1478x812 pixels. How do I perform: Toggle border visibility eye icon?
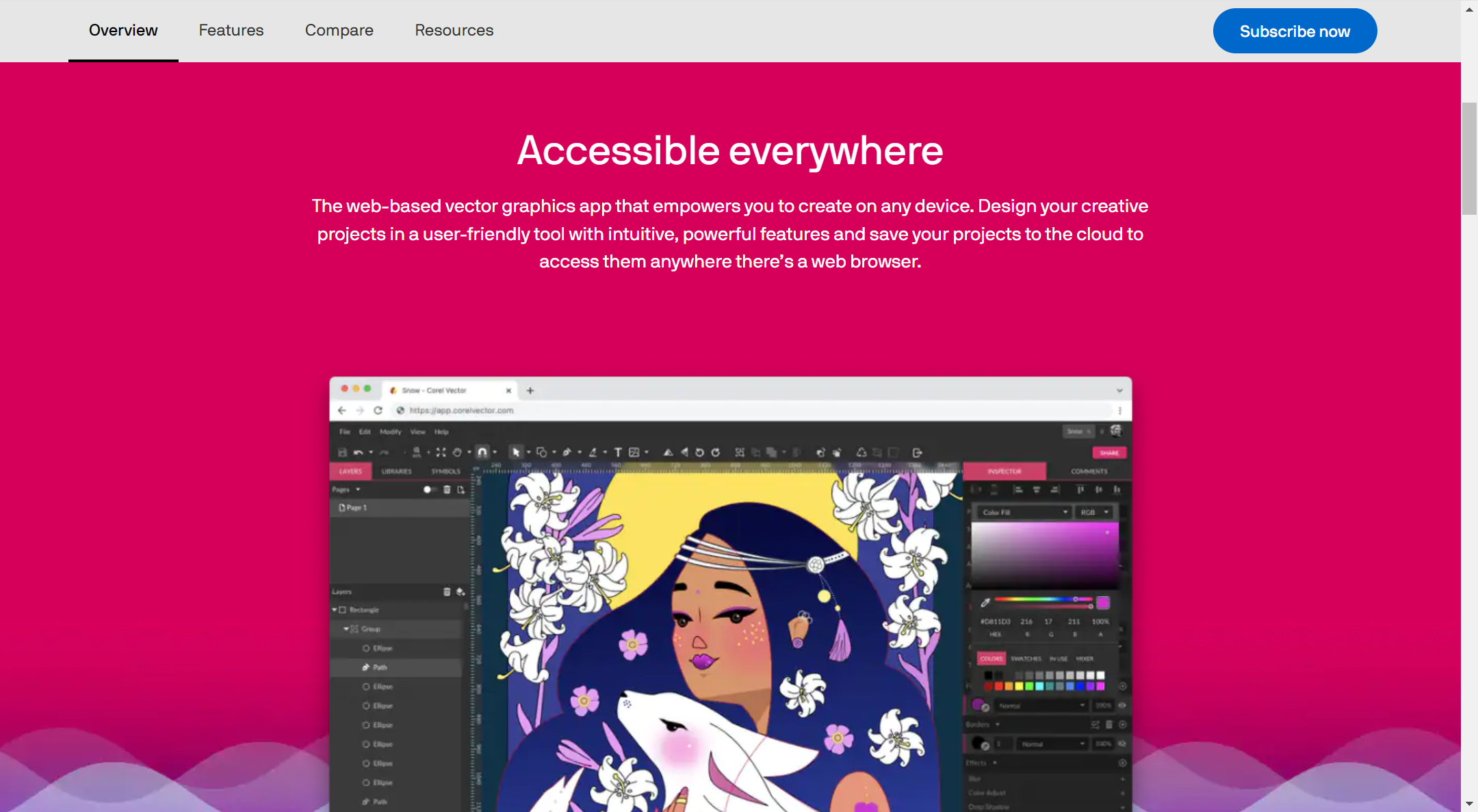click(x=1122, y=744)
